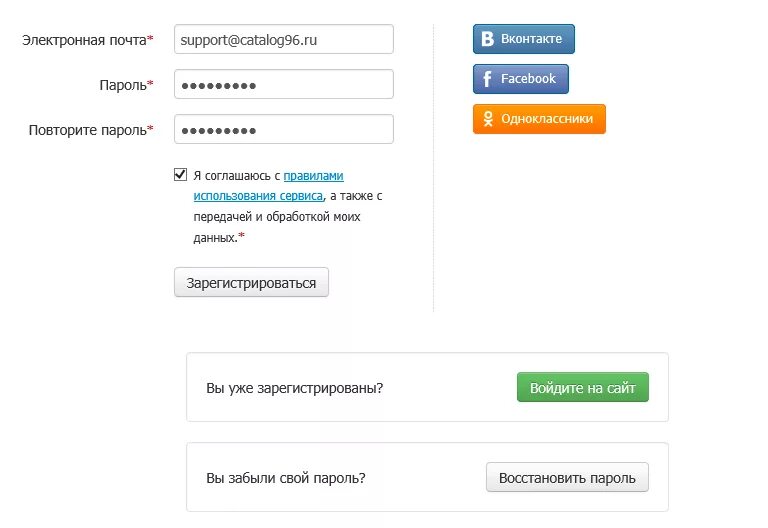Click the 'Я соглашаюсь с' checkbox label

pyautogui.click(x=237, y=175)
